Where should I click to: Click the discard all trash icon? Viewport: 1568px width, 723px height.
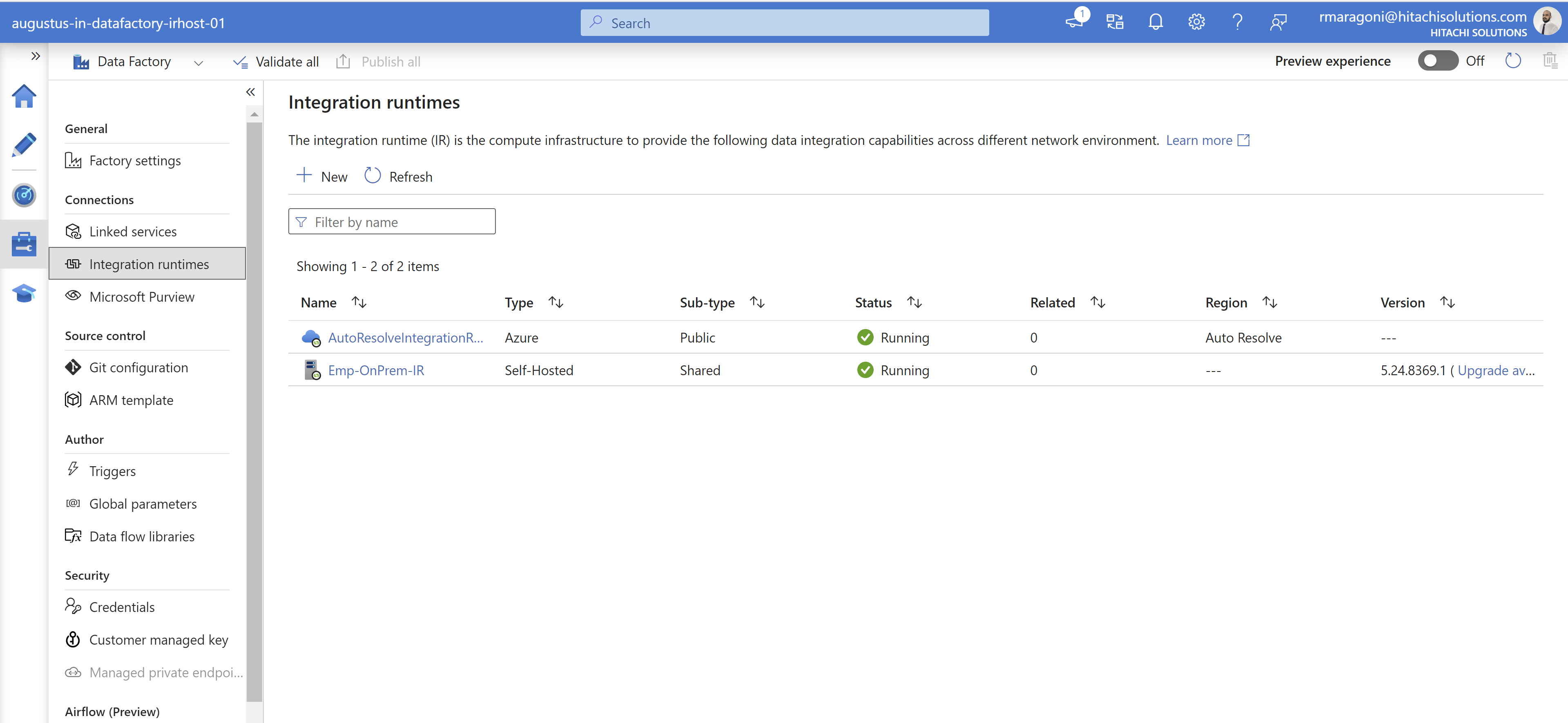1550,61
